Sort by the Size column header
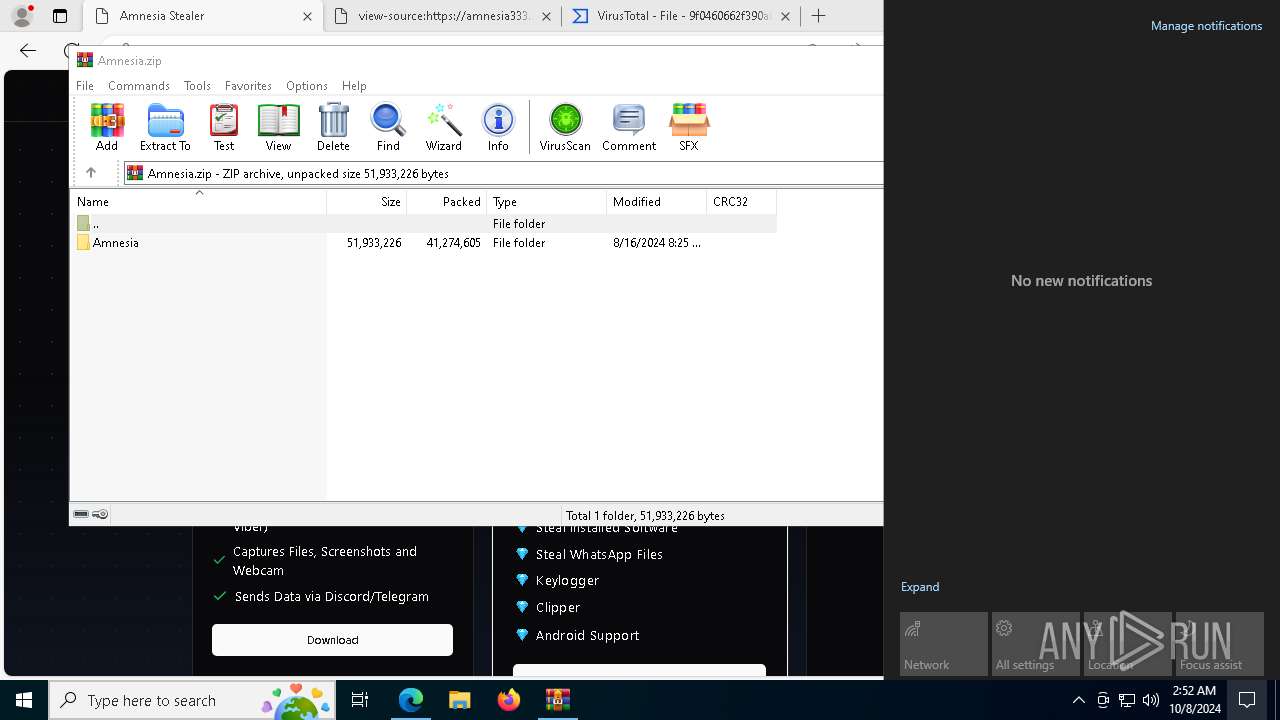 [367, 202]
